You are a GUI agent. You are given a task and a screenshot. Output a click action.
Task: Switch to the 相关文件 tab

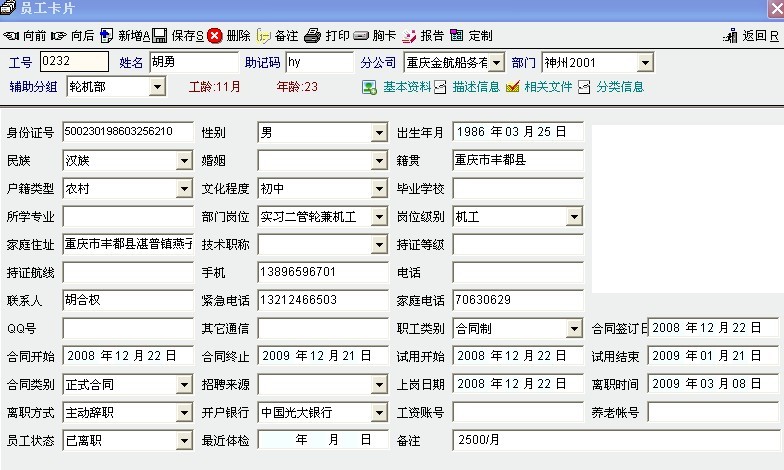tap(513, 87)
